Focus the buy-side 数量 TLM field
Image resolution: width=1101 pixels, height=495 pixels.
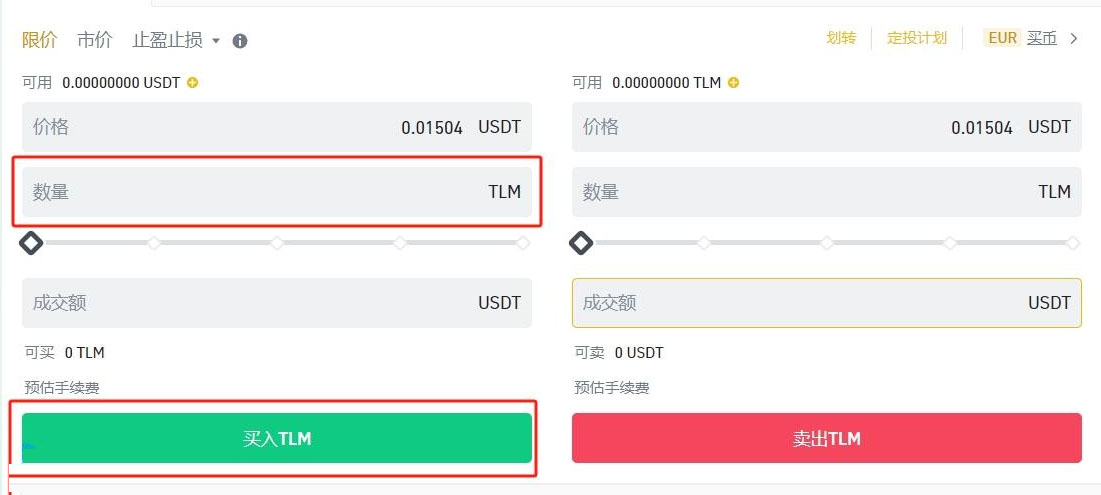[x=277, y=192]
